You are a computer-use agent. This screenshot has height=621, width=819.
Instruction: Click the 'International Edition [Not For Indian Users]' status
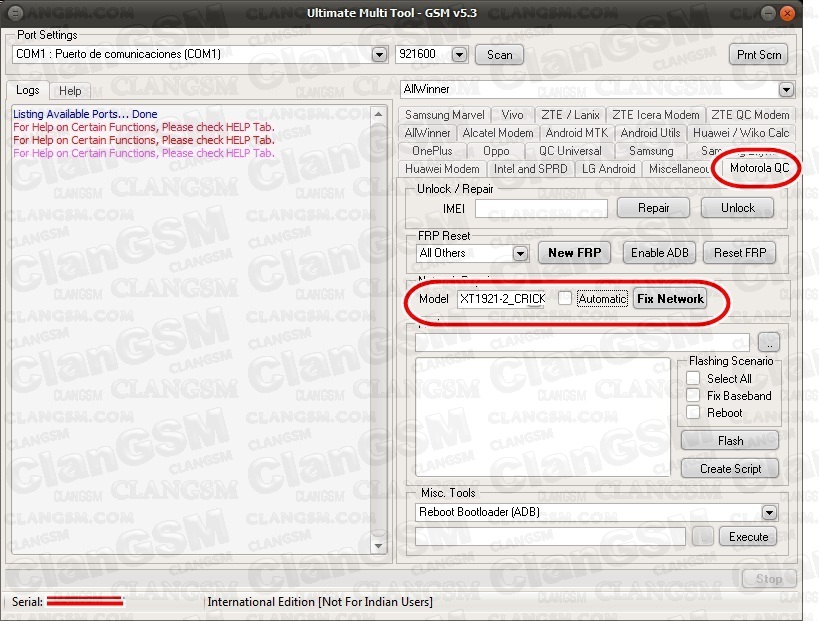[x=320, y=602]
